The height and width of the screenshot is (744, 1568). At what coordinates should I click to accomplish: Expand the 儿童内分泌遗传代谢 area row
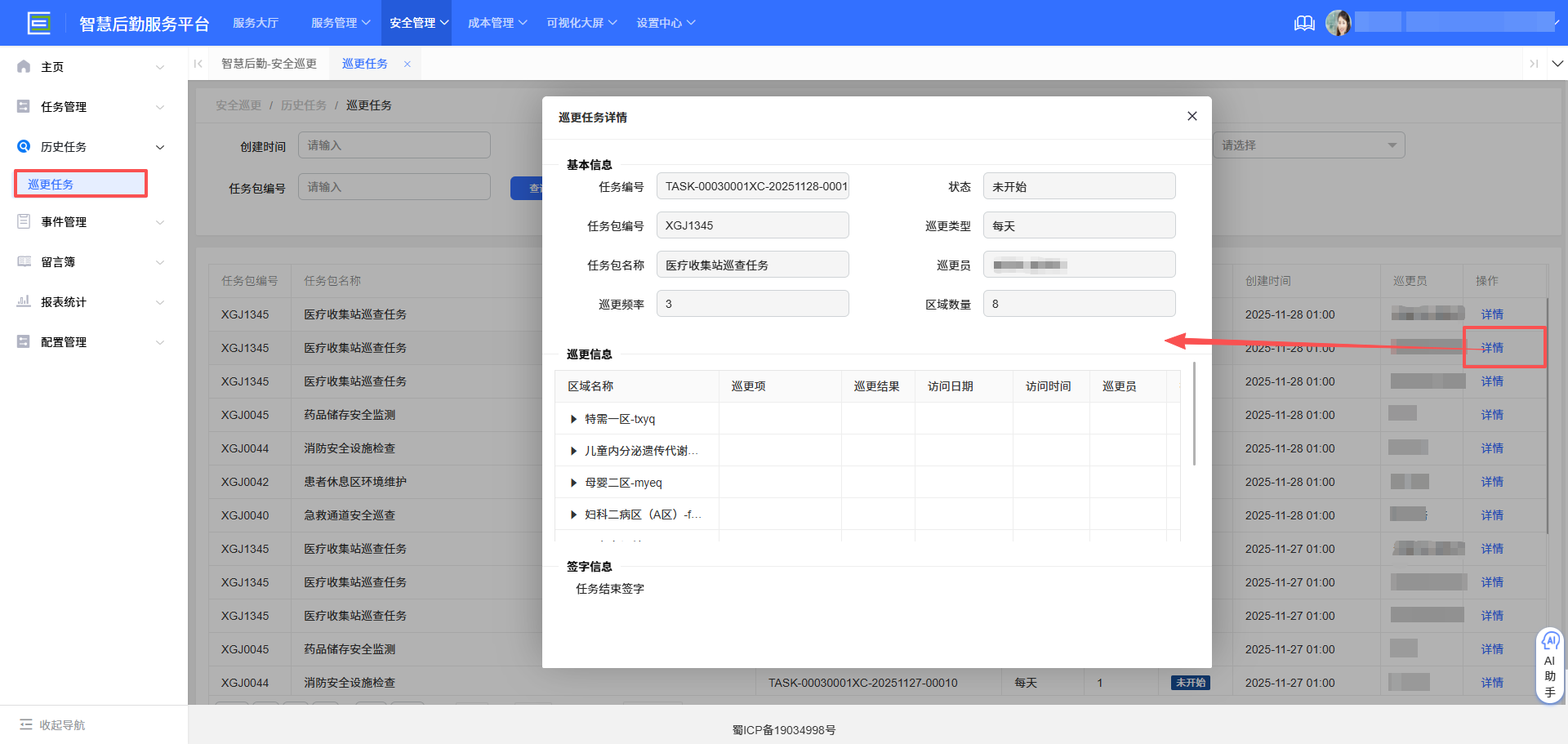(573, 451)
